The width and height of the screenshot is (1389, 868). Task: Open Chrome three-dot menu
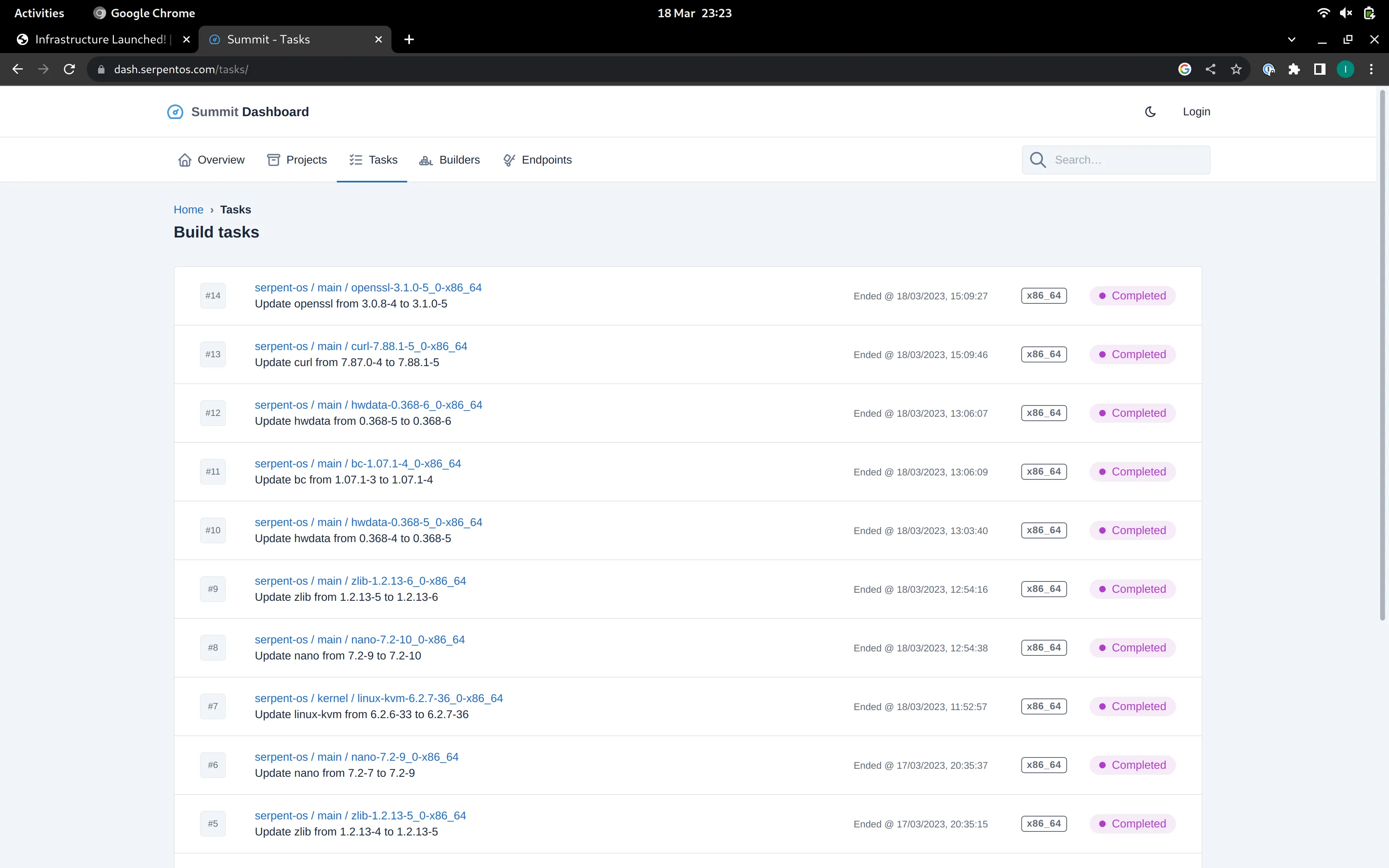click(x=1371, y=70)
